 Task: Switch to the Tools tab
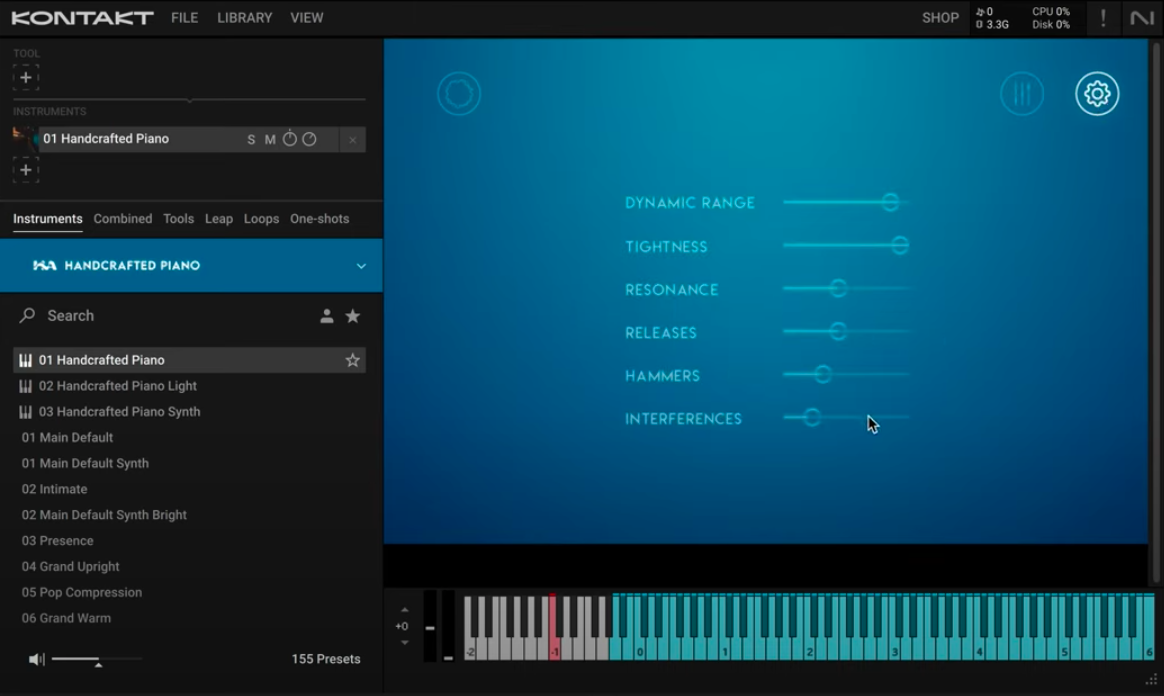click(178, 219)
